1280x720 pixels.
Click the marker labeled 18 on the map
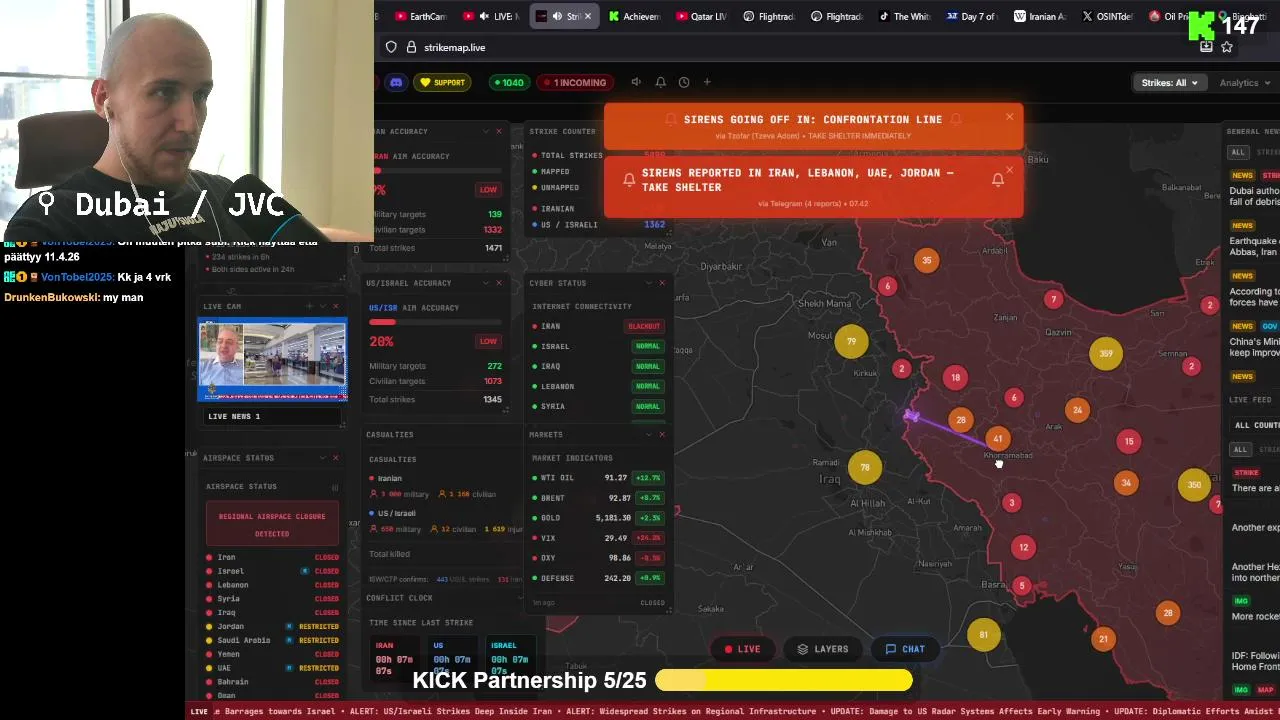pyautogui.click(x=955, y=377)
